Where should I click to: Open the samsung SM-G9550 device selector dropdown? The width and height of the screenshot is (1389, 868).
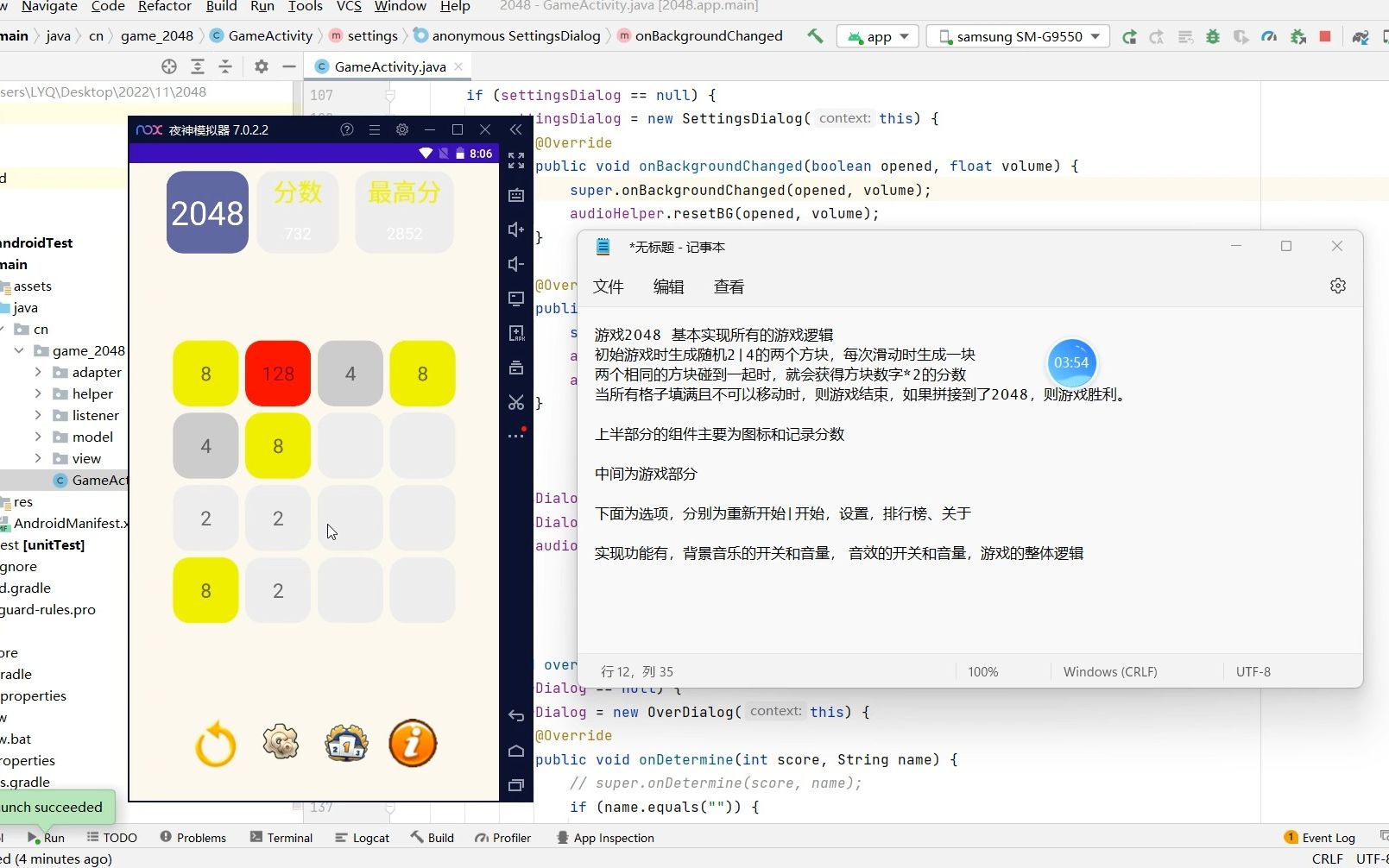coord(1018,36)
